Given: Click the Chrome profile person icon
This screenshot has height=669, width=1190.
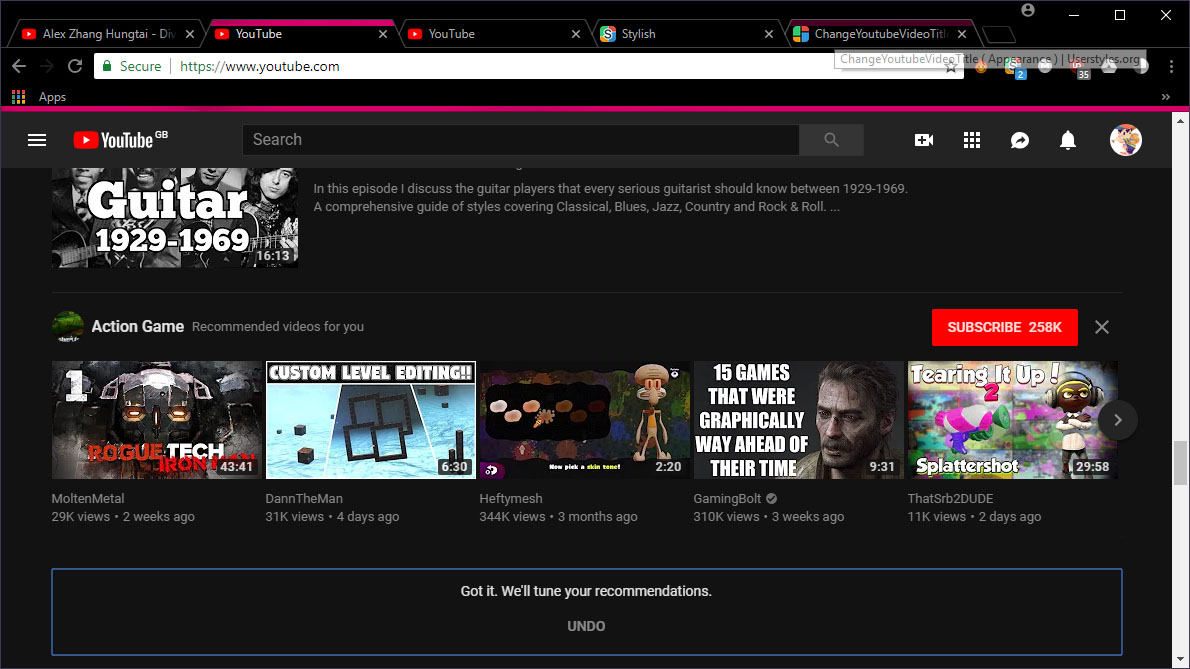Looking at the screenshot, I should coord(1028,10).
